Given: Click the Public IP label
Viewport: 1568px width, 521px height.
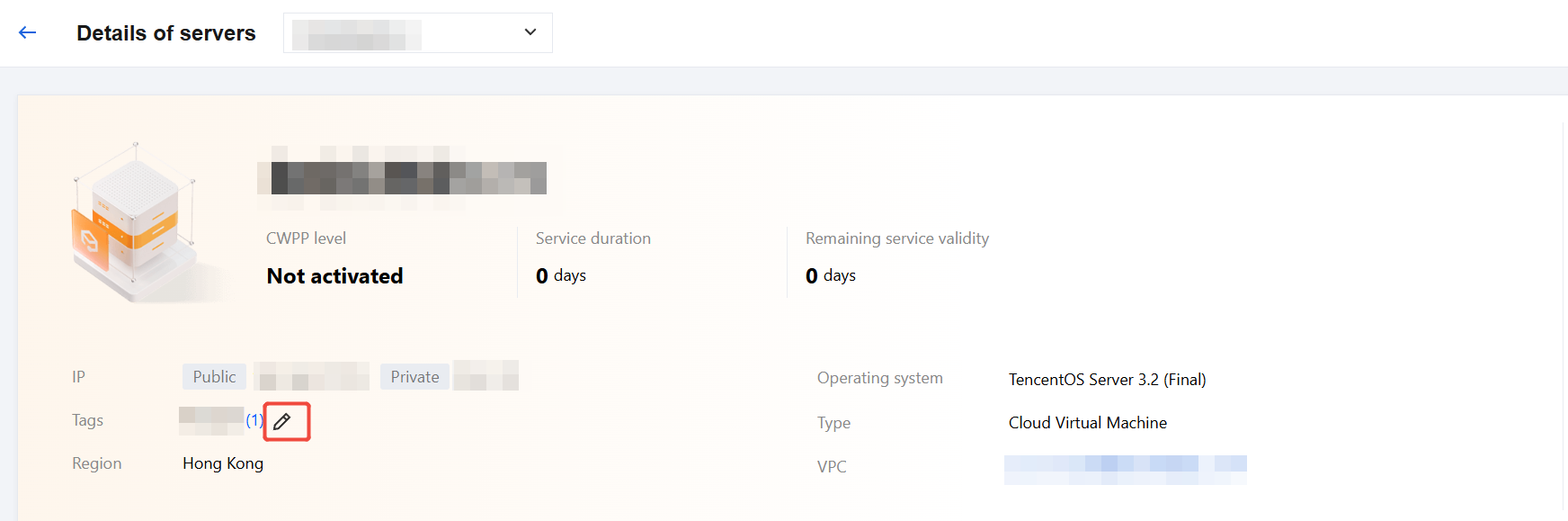Looking at the screenshot, I should pyautogui.click(x=214, y=377).
